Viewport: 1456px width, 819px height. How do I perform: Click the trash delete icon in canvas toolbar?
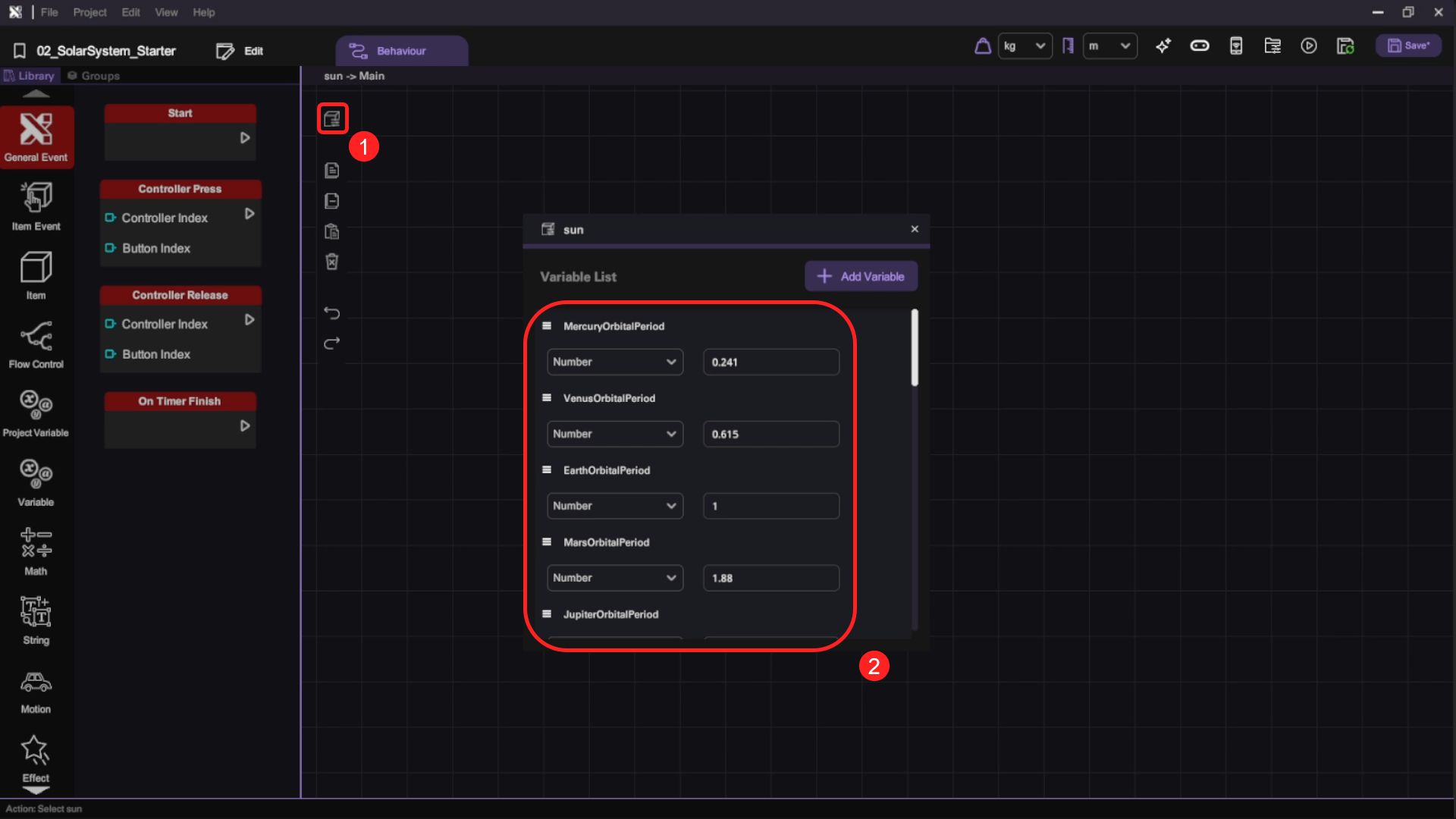(x=331, y=262)
